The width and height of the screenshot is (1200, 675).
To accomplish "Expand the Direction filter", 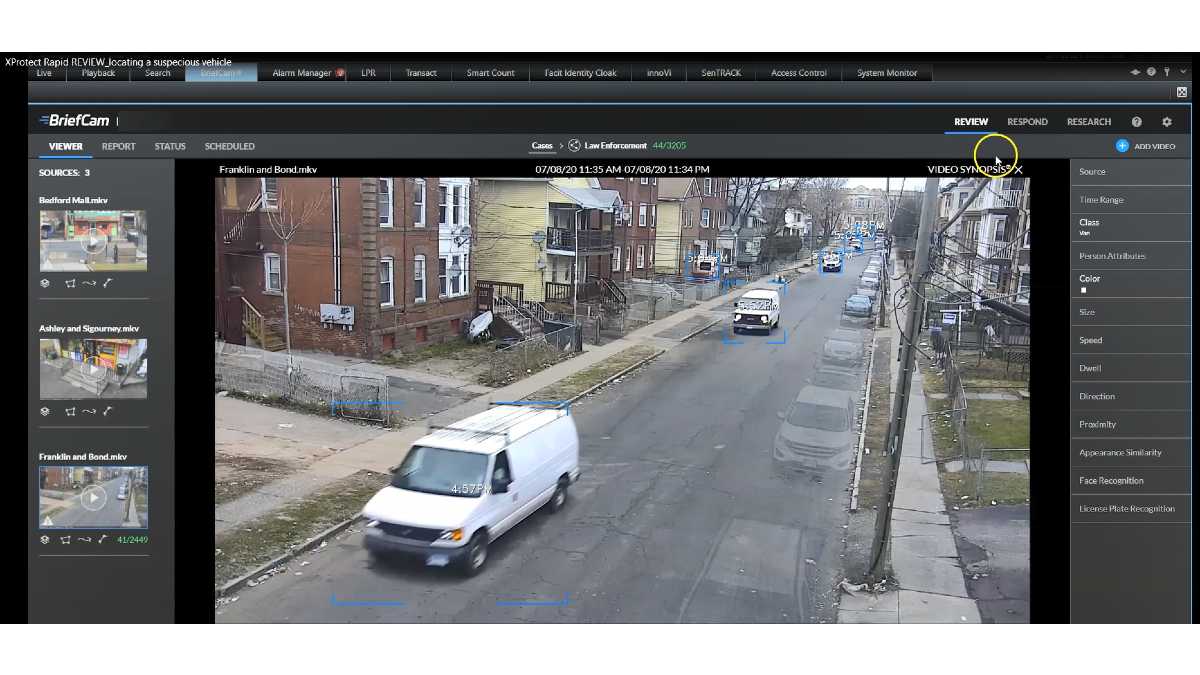I will pos(1131,396).
